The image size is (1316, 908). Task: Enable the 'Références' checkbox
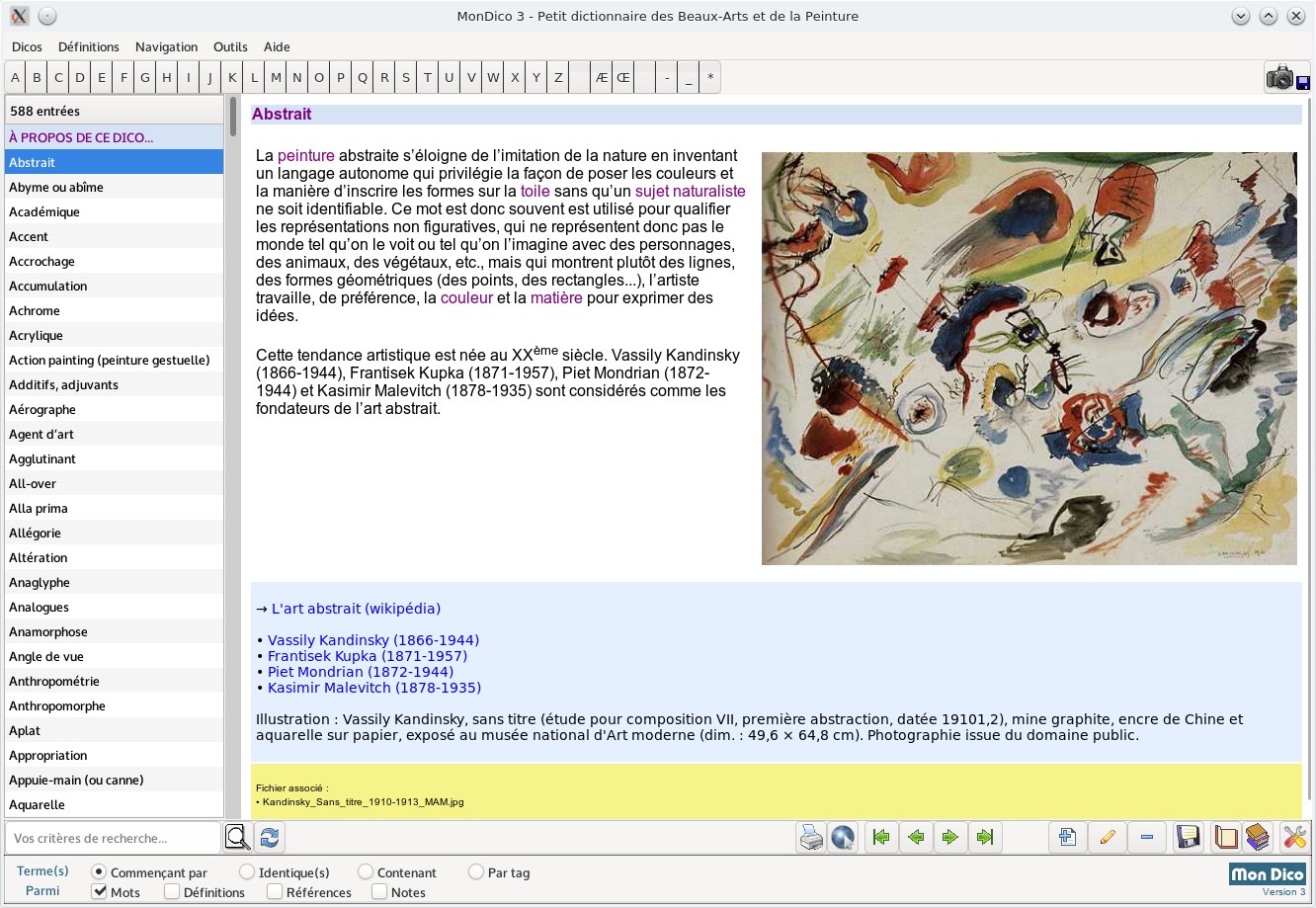click(309, 891)
